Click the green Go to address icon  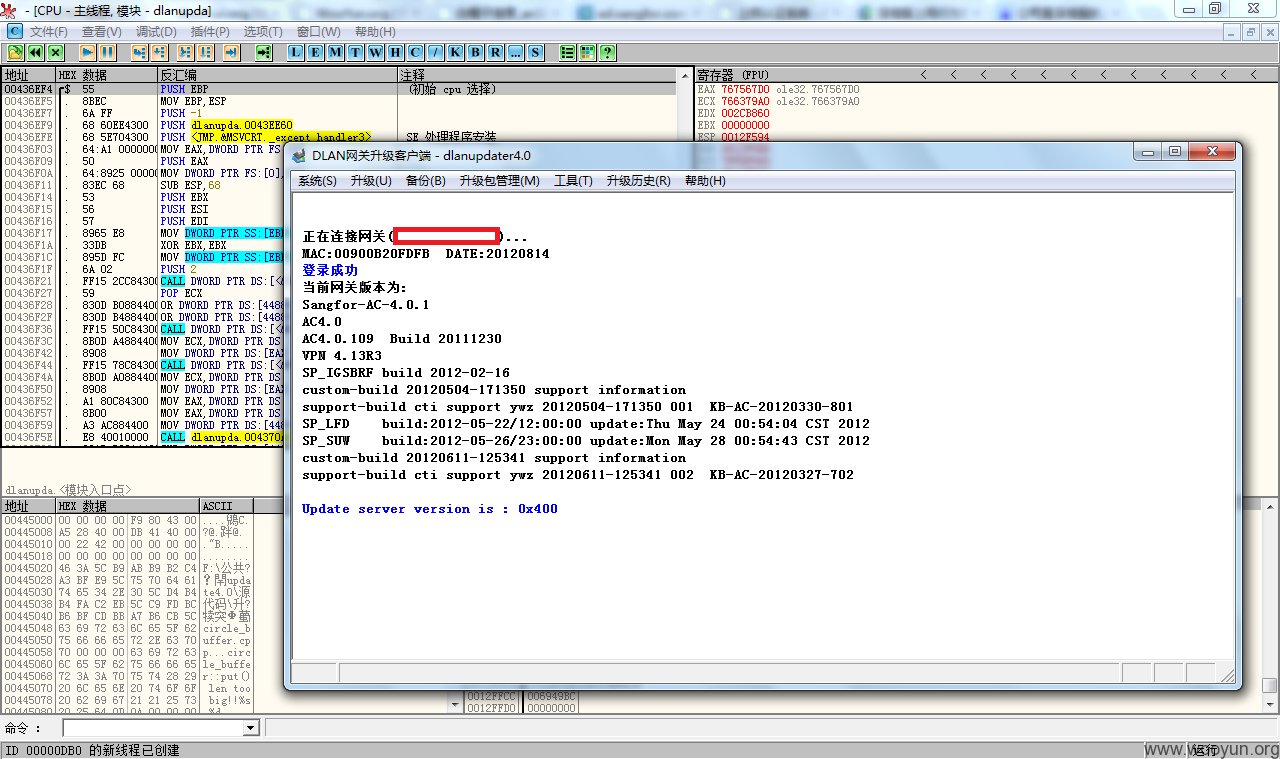263,52
